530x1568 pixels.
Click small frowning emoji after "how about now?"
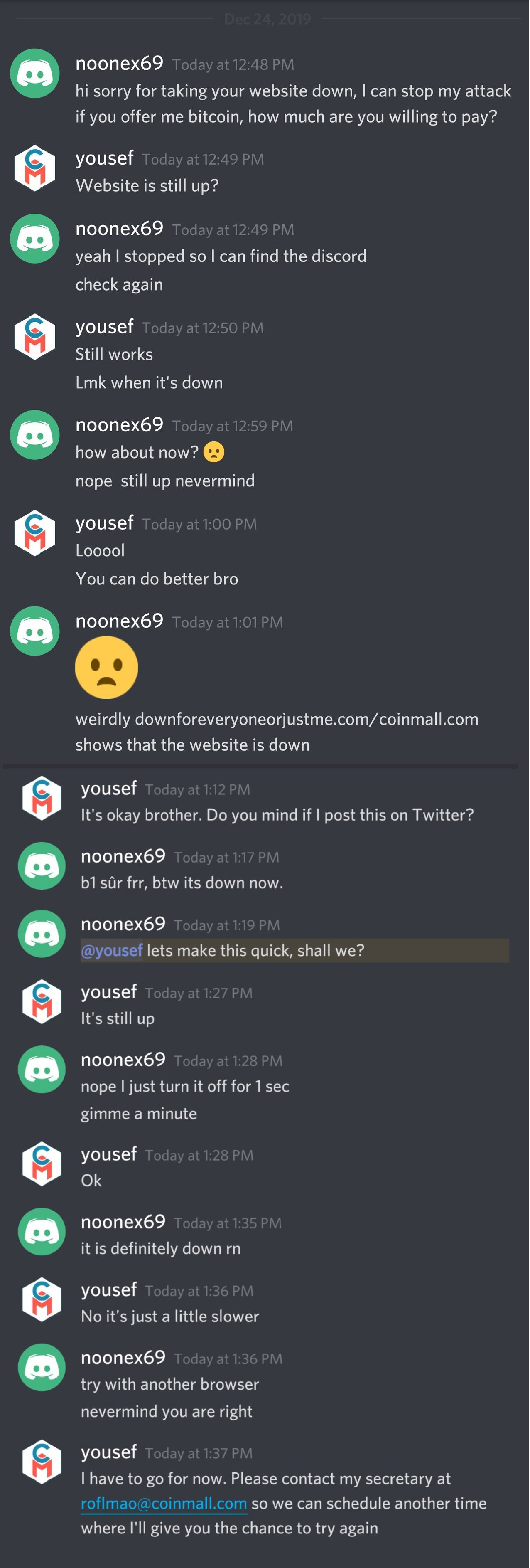(213, 452)
